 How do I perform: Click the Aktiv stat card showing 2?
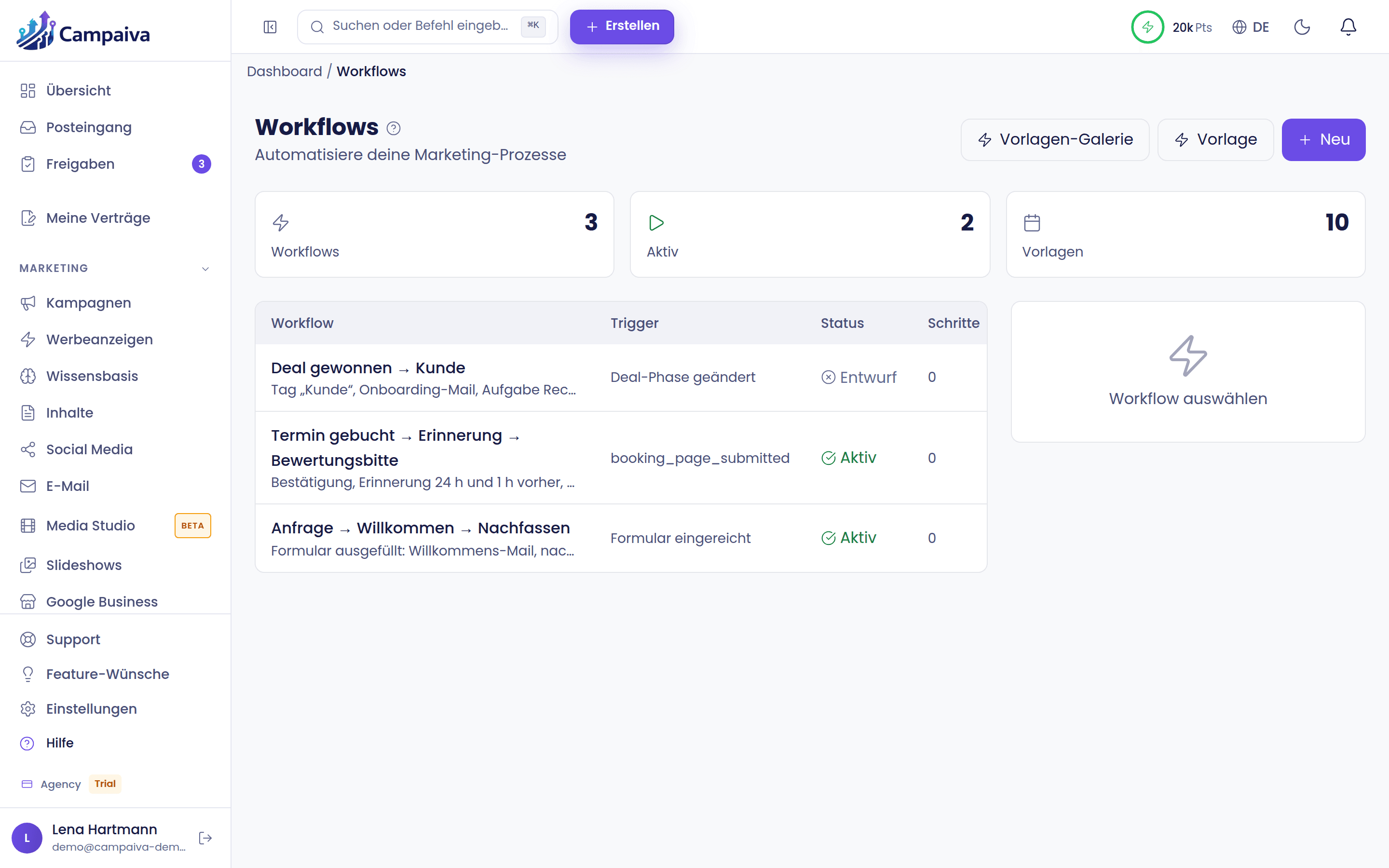click(810, 234)
